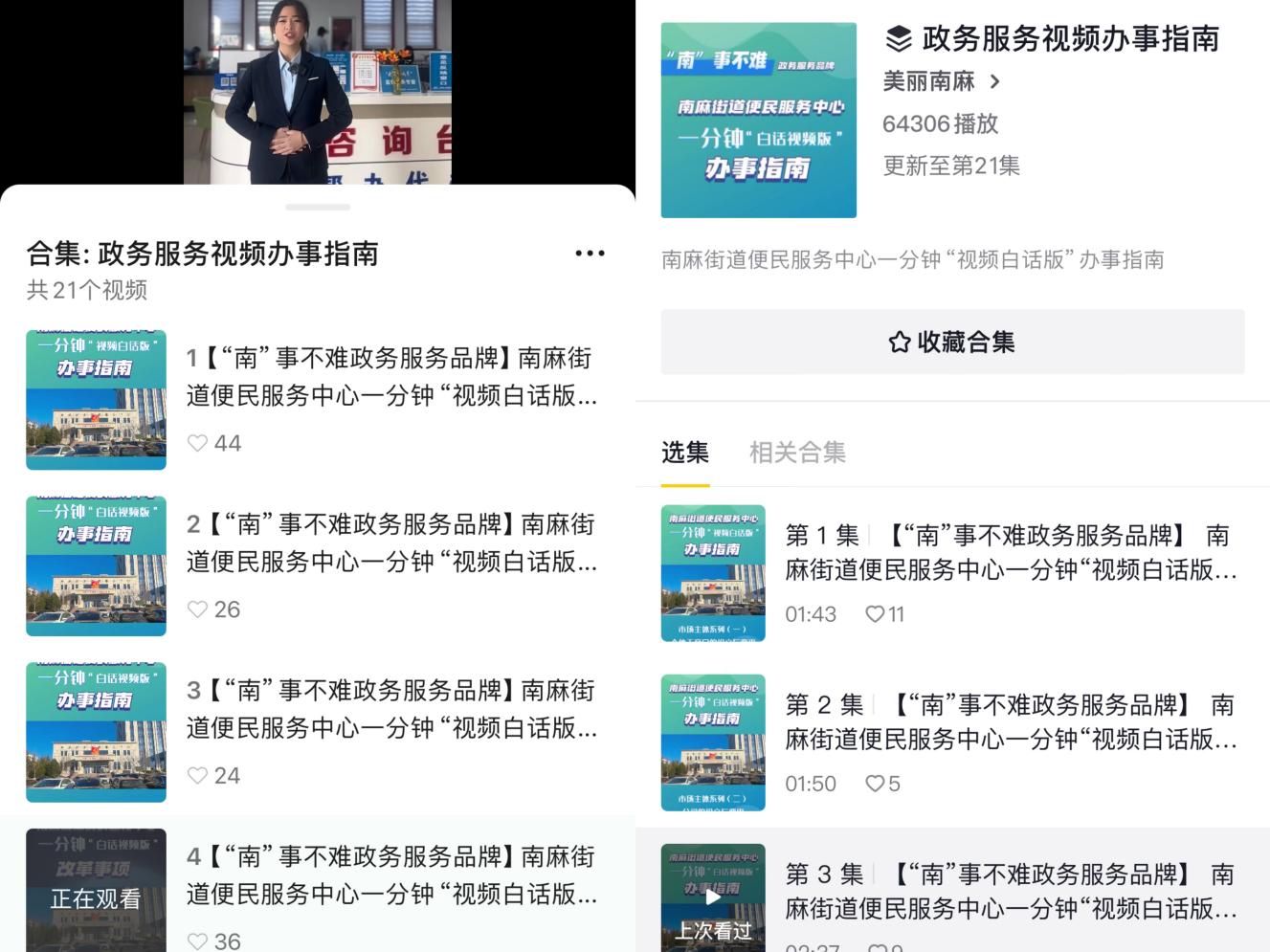
Task: Click the 收藏合集 button
Action: pos(952,342)
